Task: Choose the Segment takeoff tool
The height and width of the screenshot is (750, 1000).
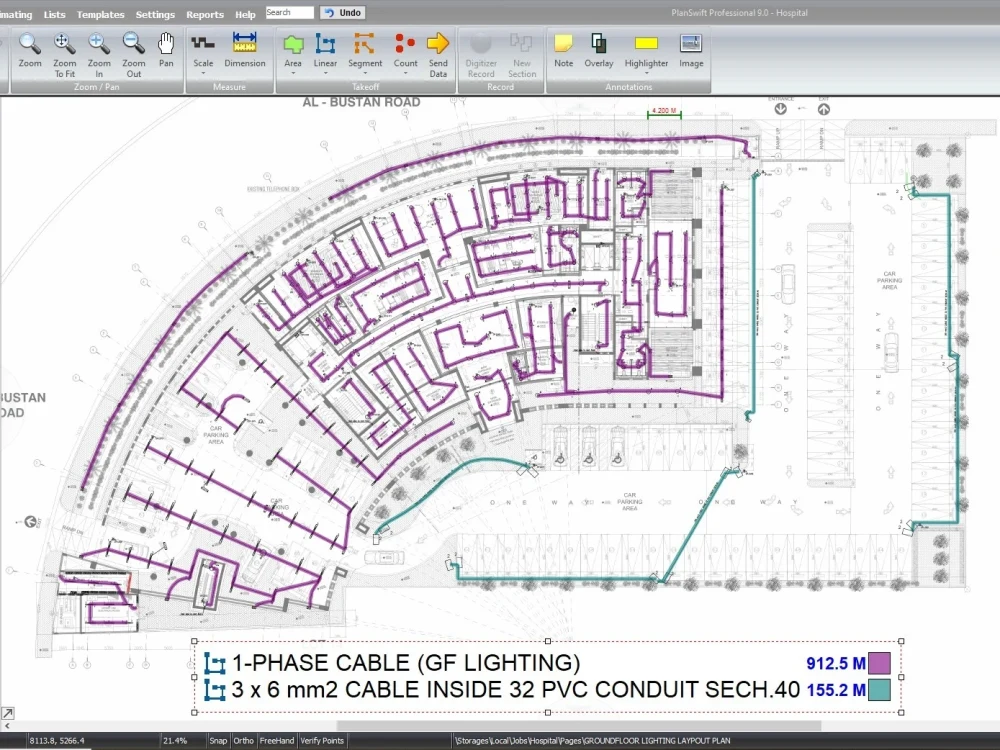Action: coord(365,50)
